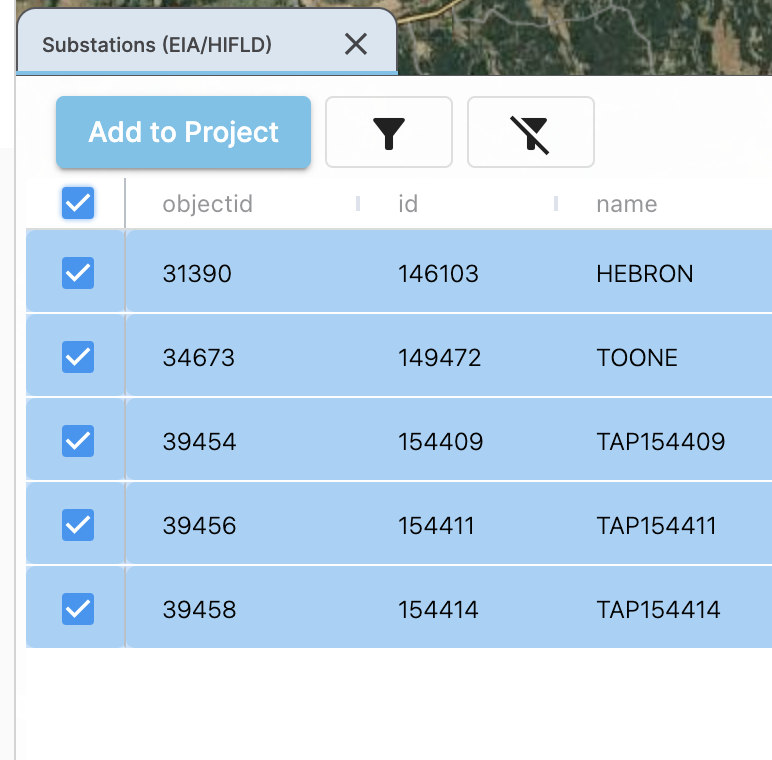
Task: Click objectid cell 31390
Action: coord(197,274)
